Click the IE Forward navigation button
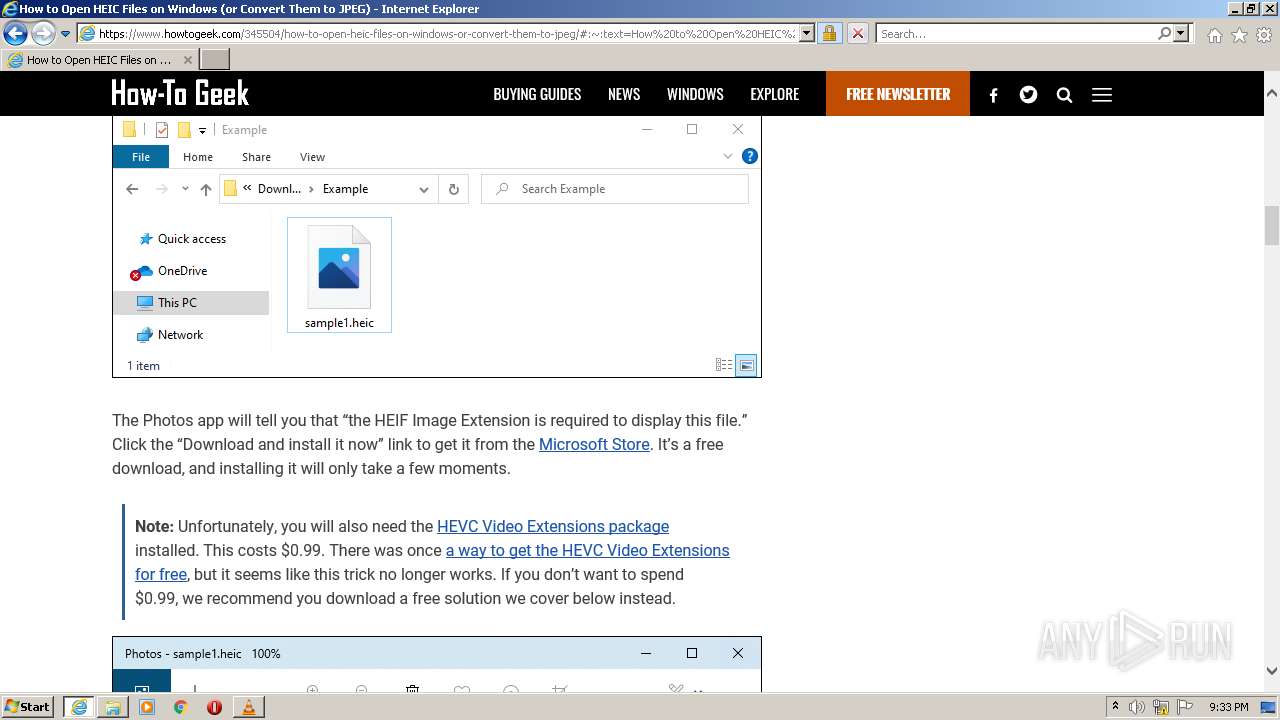The image size is (1280, 720). click(43, 34)
